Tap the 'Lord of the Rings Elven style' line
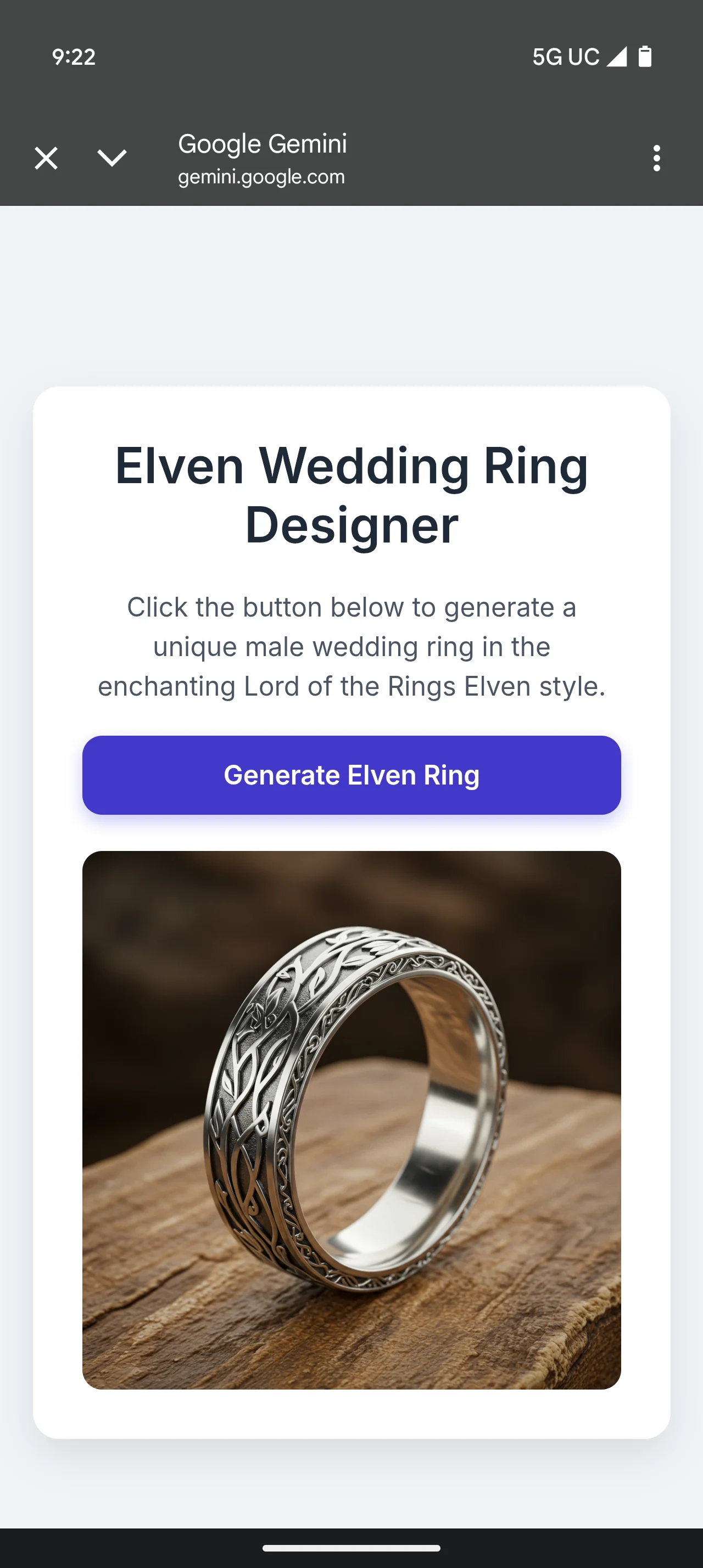 [352, 686]
